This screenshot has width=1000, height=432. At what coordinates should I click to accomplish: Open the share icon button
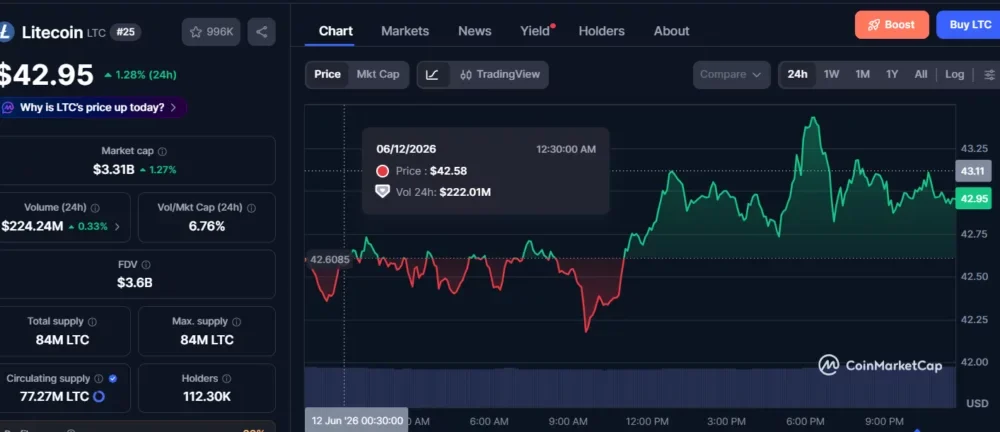point(261,32)
